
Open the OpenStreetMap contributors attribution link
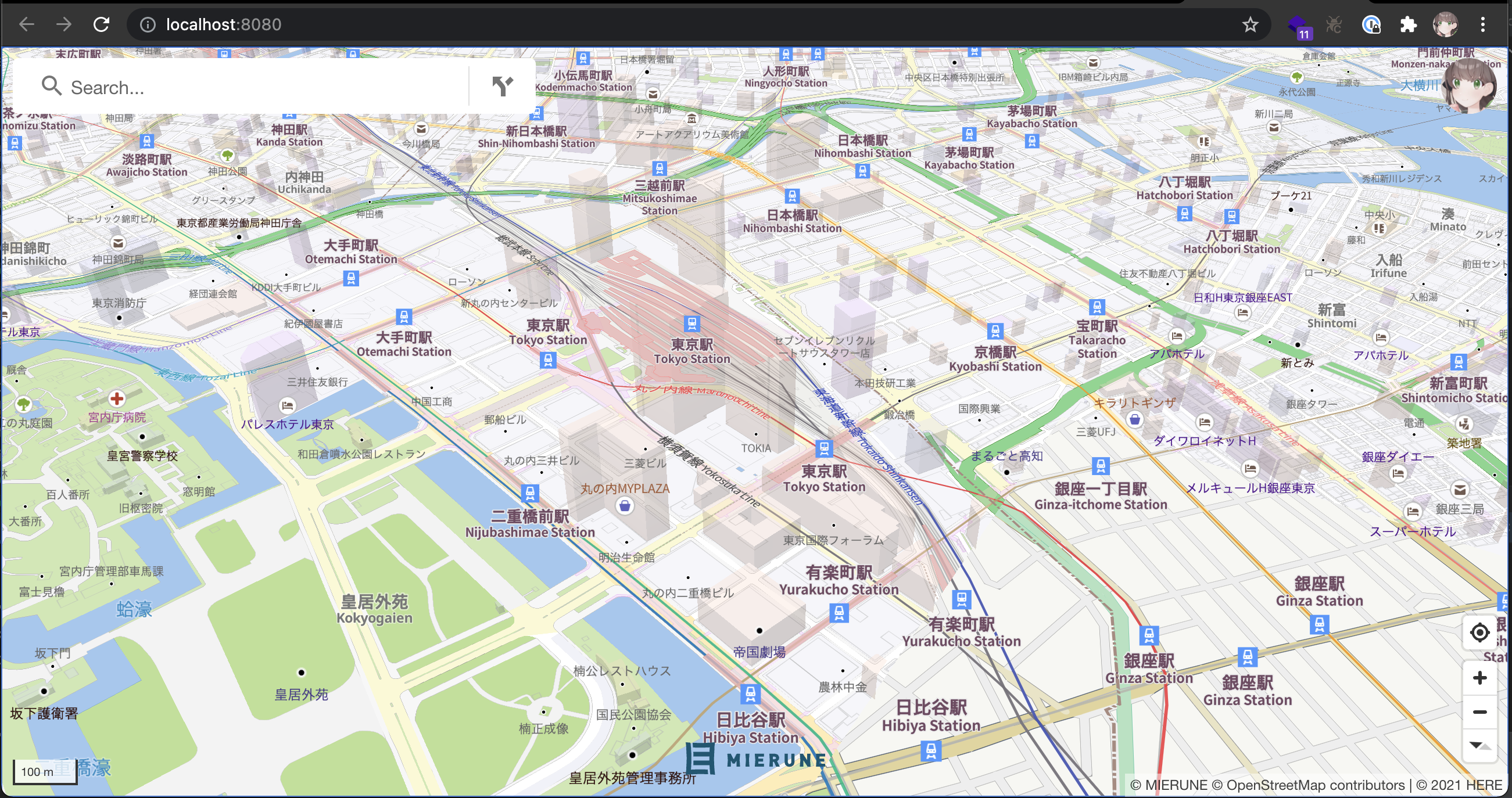(x=1315, y=785)
